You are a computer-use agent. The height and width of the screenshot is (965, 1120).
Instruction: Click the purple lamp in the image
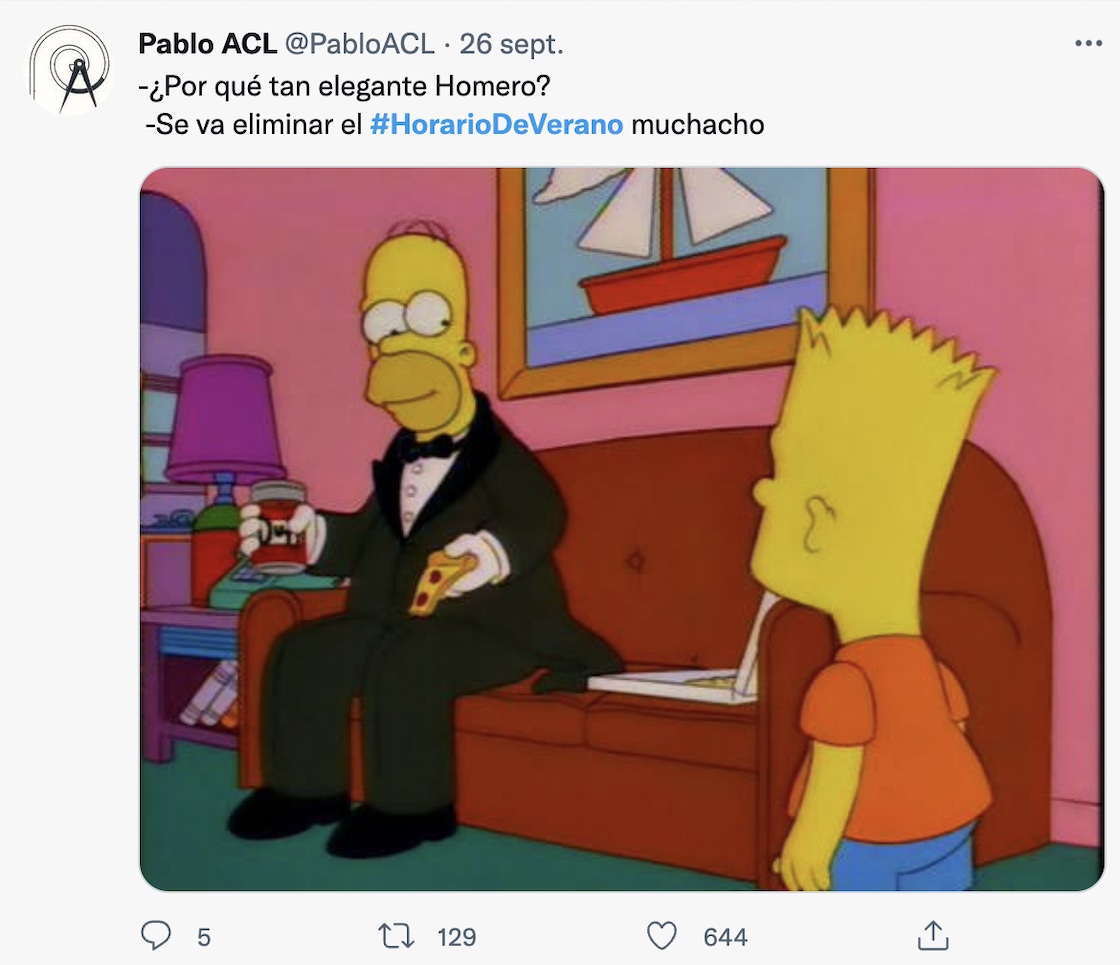coord(225,429)
